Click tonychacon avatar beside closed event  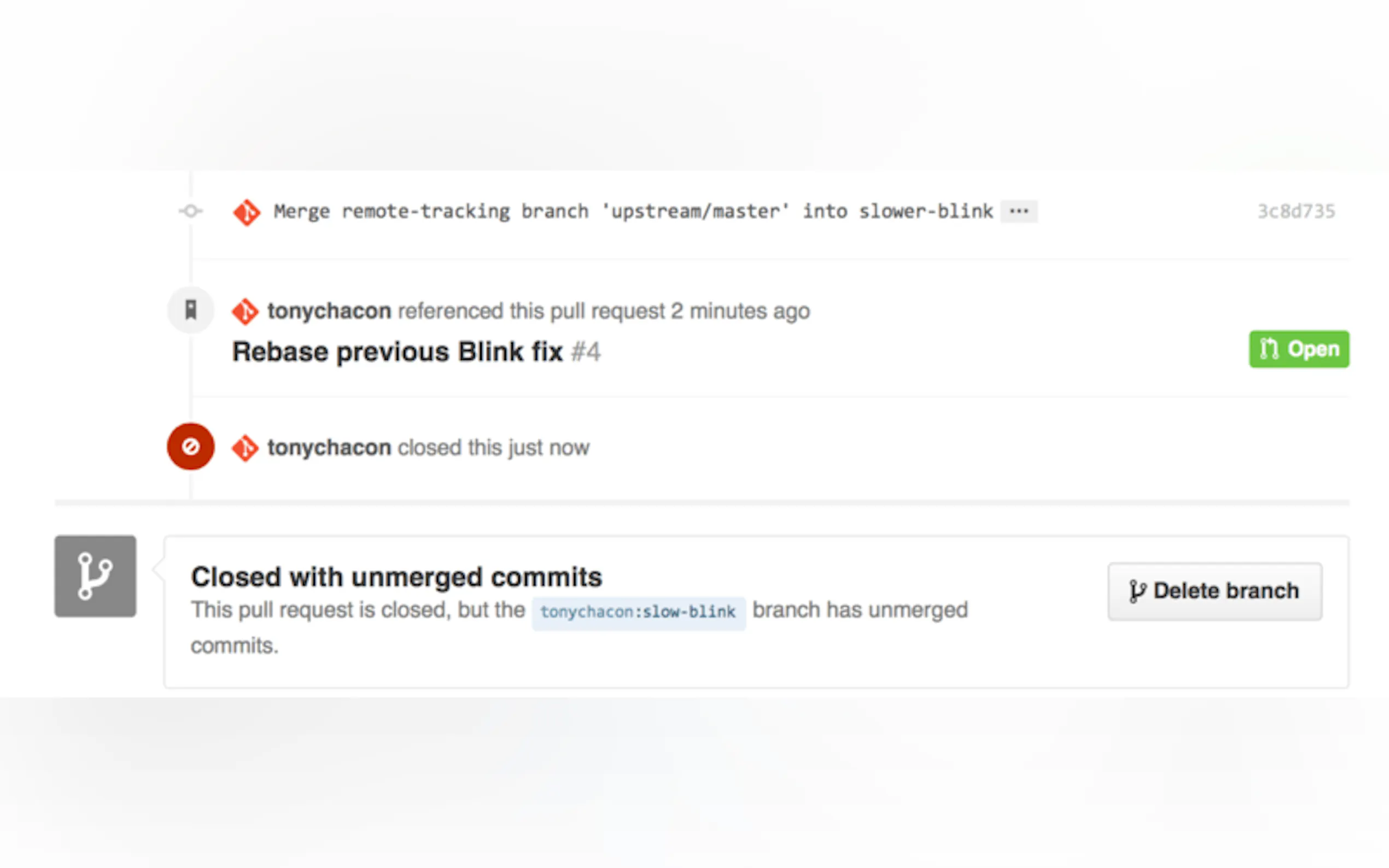(245, 448)
